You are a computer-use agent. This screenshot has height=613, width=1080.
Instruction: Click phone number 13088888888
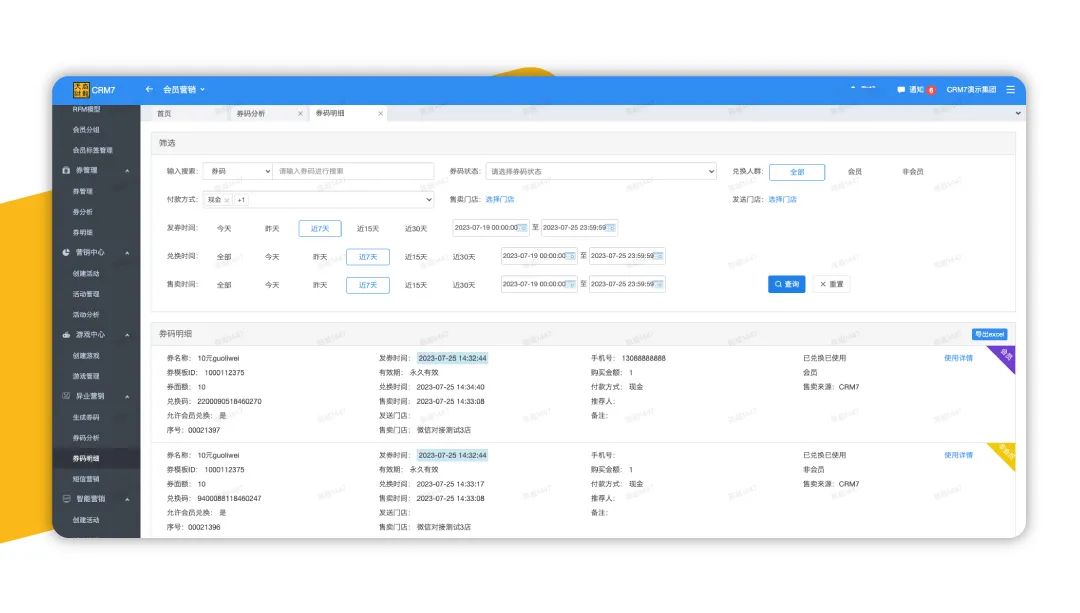643,358
